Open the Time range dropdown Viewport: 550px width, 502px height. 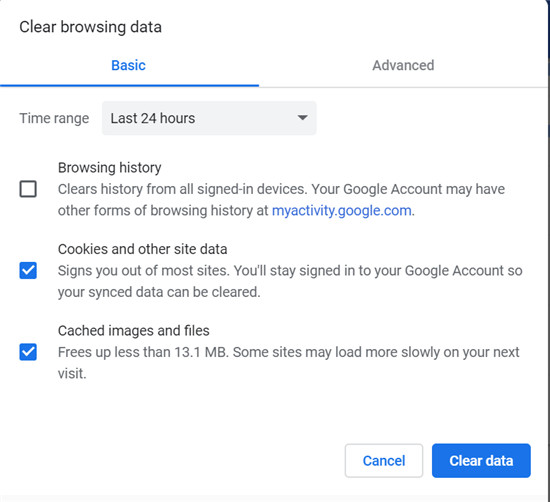pos(209,118)
